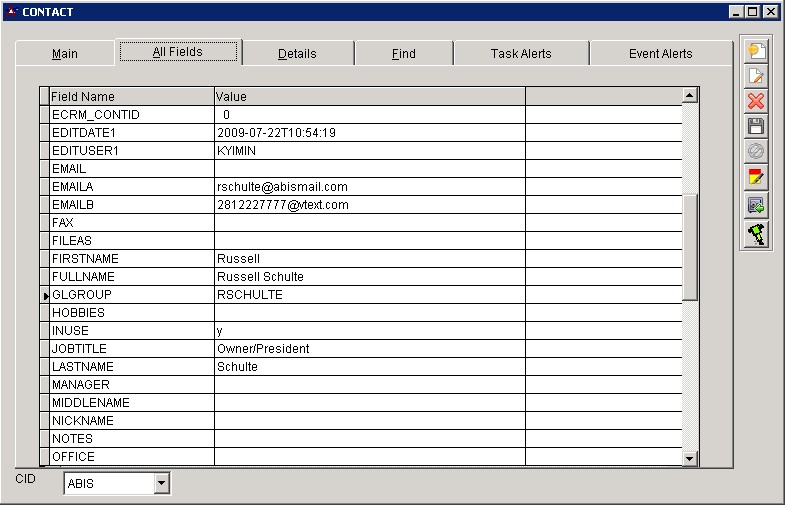Click the export icon with green arrow
Viewport: 785px width, 505px height.
[756, 206]
